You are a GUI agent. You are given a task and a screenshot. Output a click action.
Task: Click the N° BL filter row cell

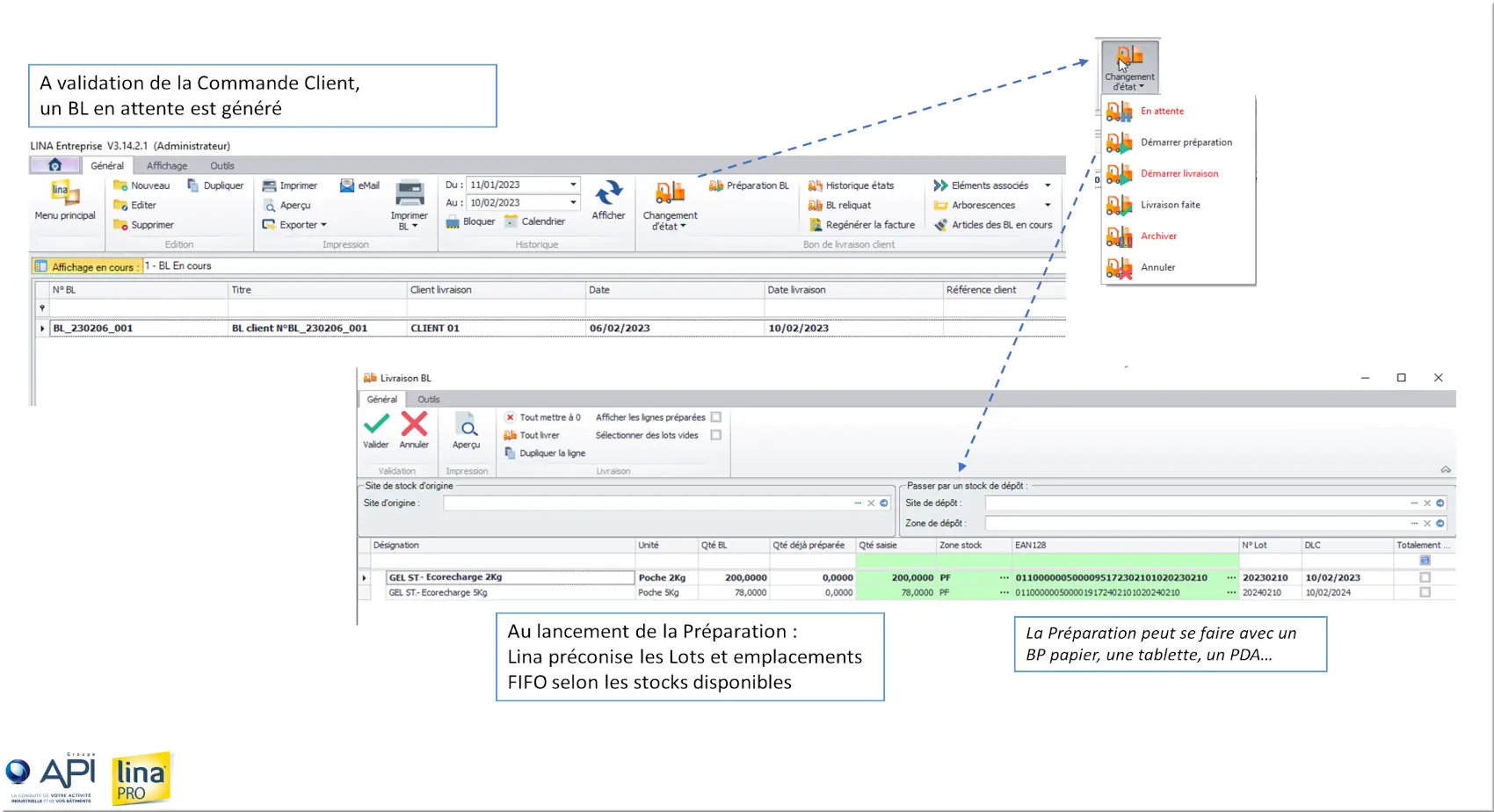(138, 308)
